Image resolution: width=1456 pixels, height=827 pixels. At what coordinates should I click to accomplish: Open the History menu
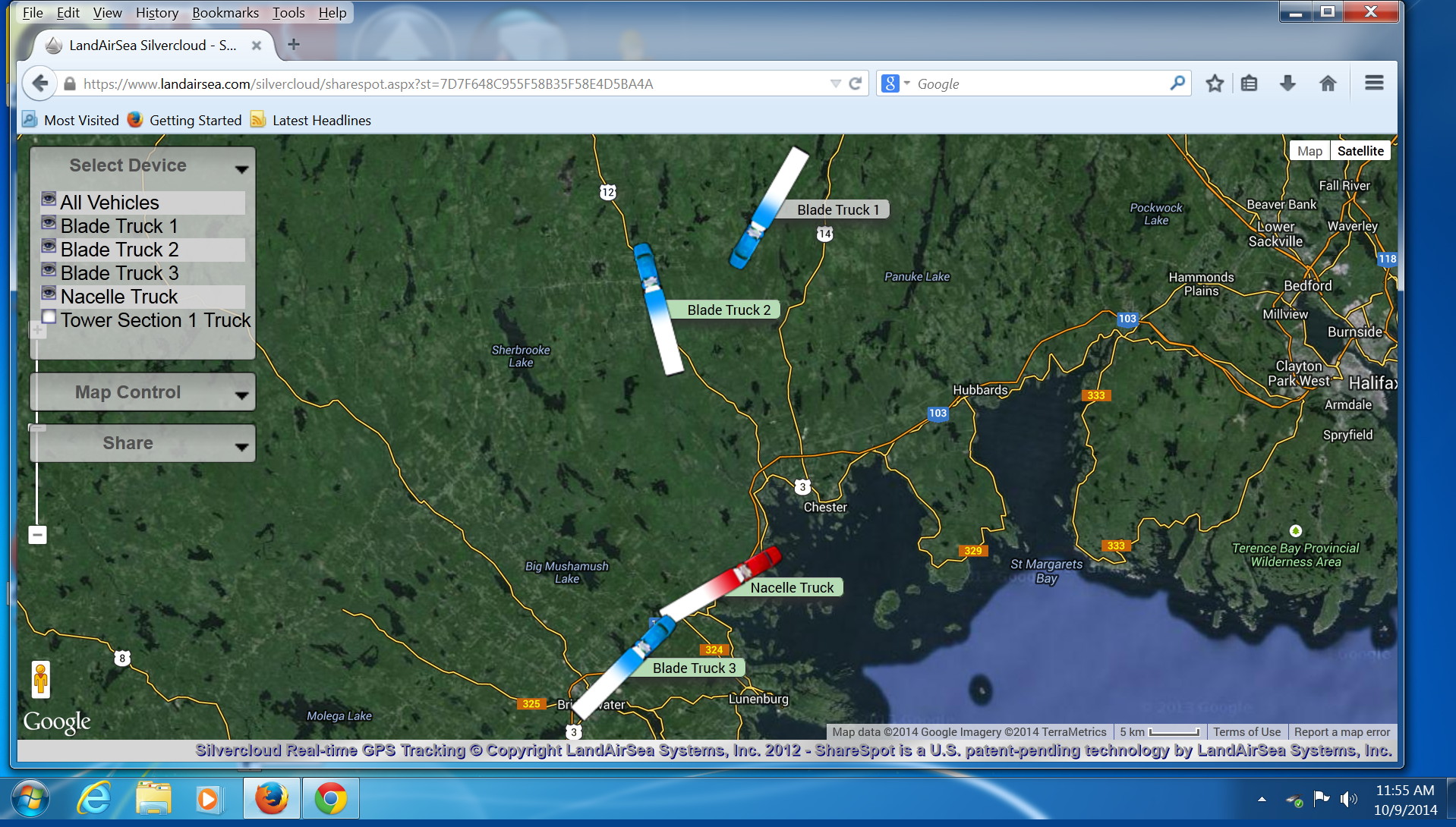(156, 13)
